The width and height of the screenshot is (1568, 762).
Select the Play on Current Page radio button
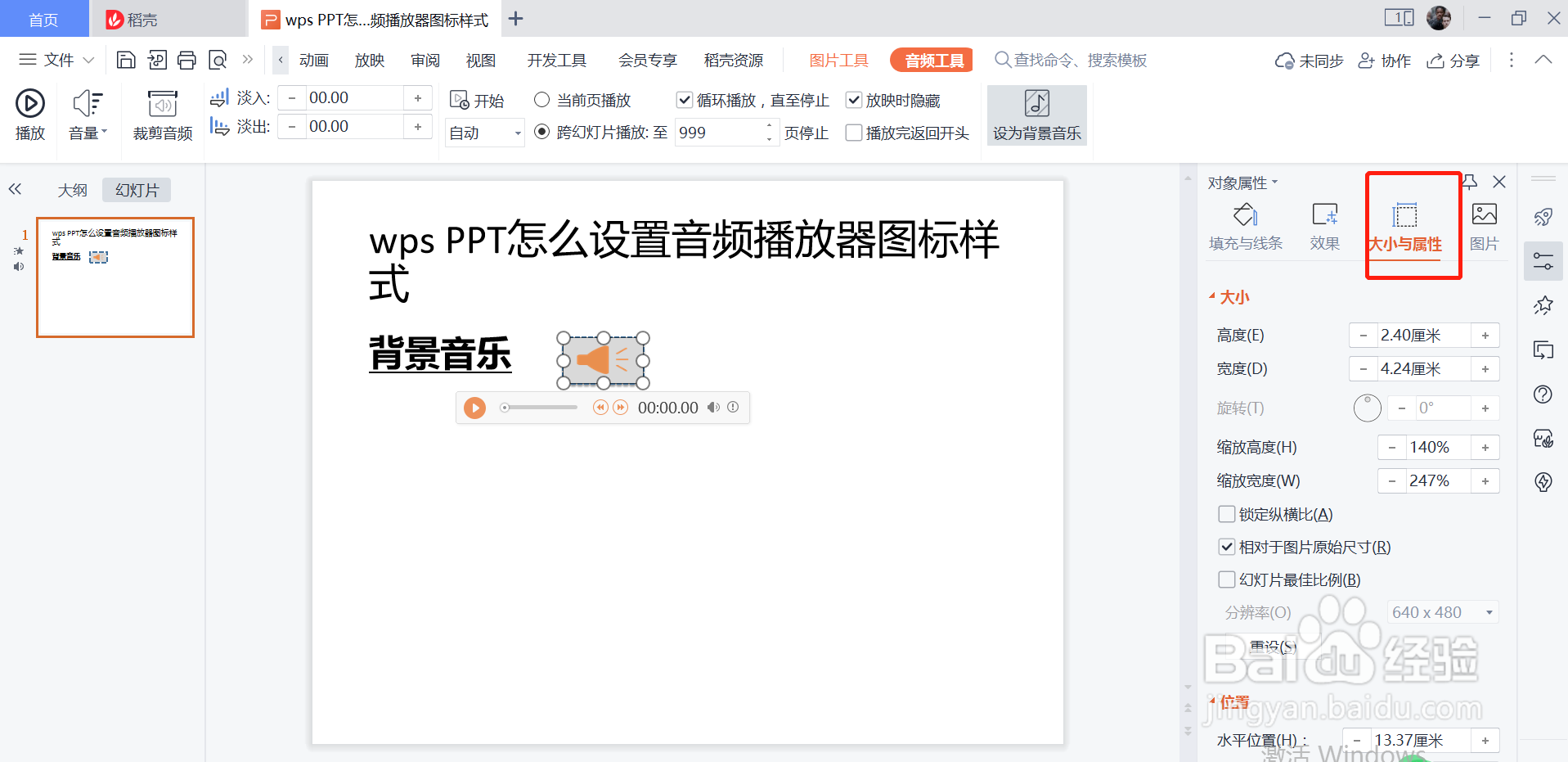click(541, 100)
